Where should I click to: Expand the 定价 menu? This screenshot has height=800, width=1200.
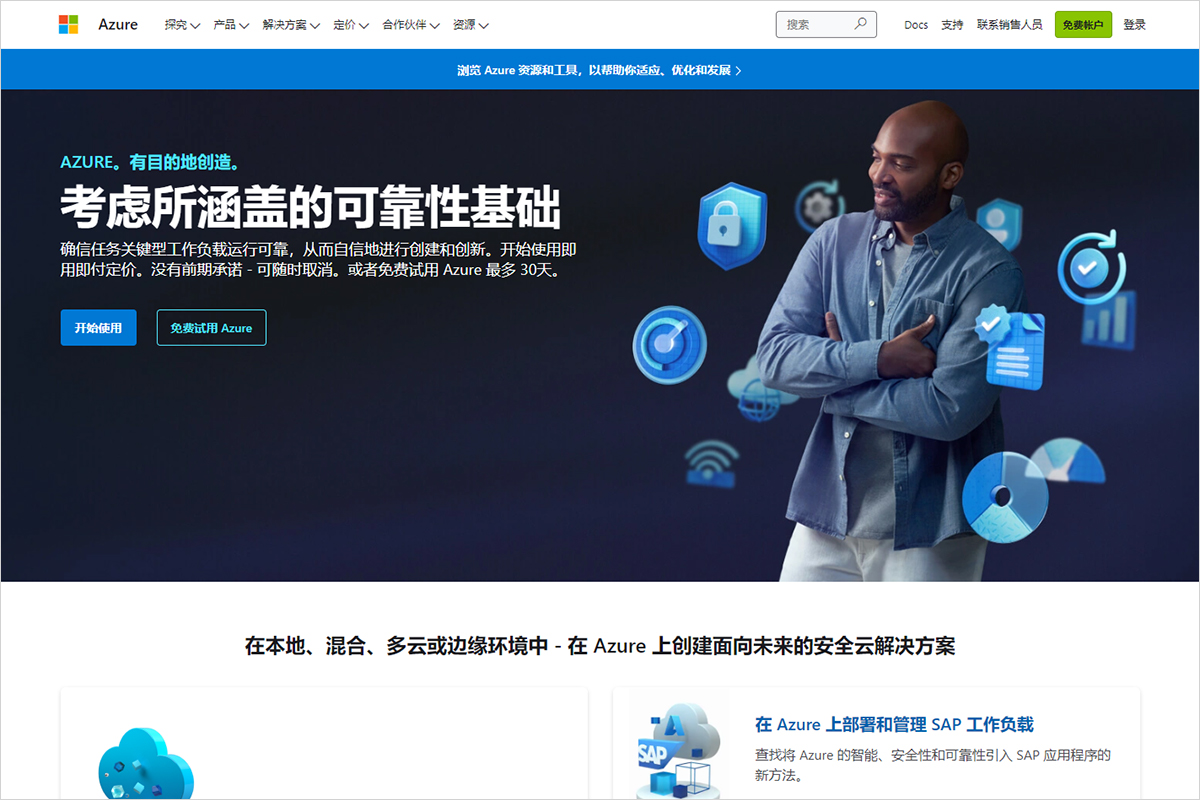tap(351, 25)
